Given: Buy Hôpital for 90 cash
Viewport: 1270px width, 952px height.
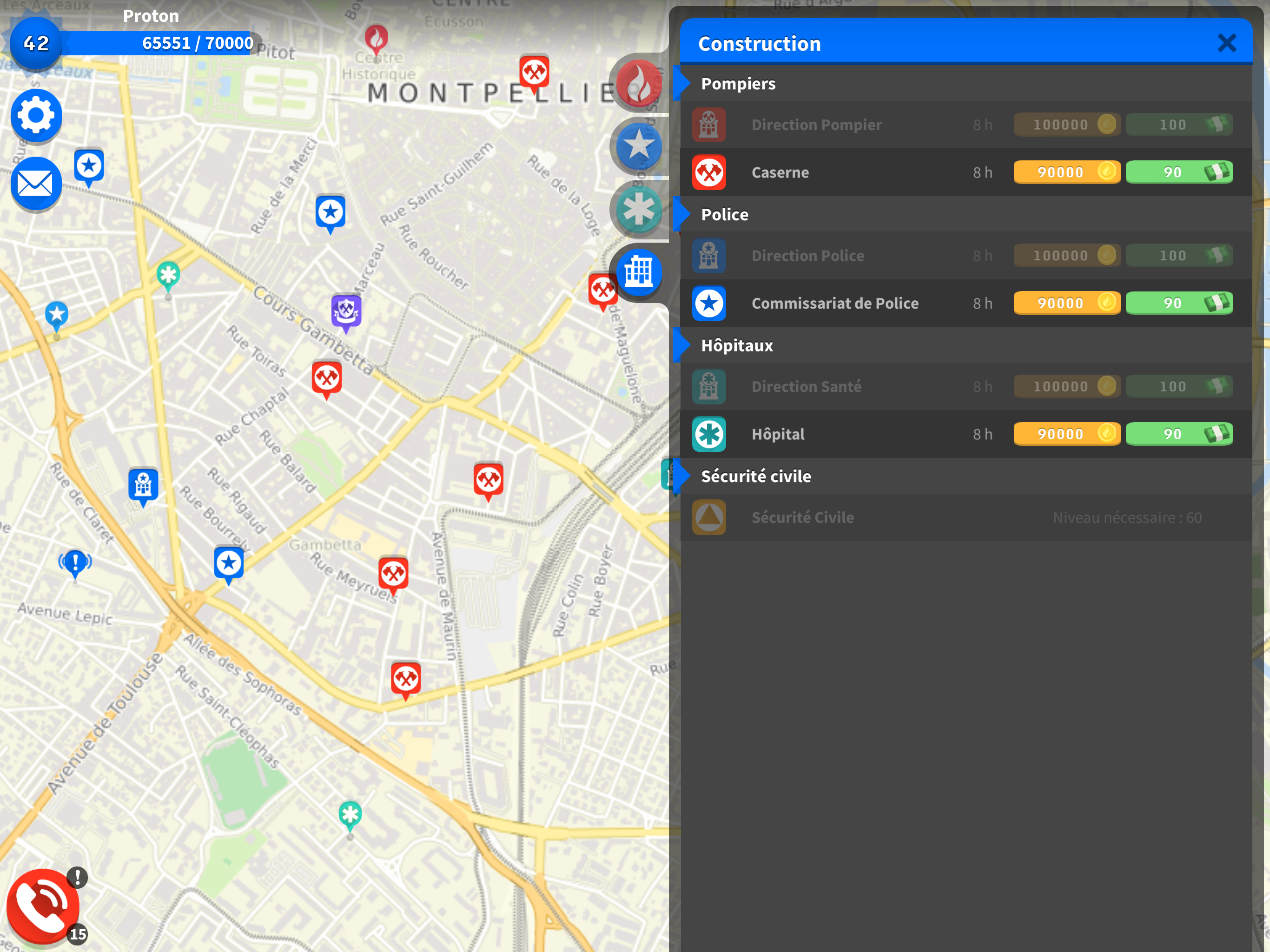Looking at the screenshot, I should point(1179,434).
